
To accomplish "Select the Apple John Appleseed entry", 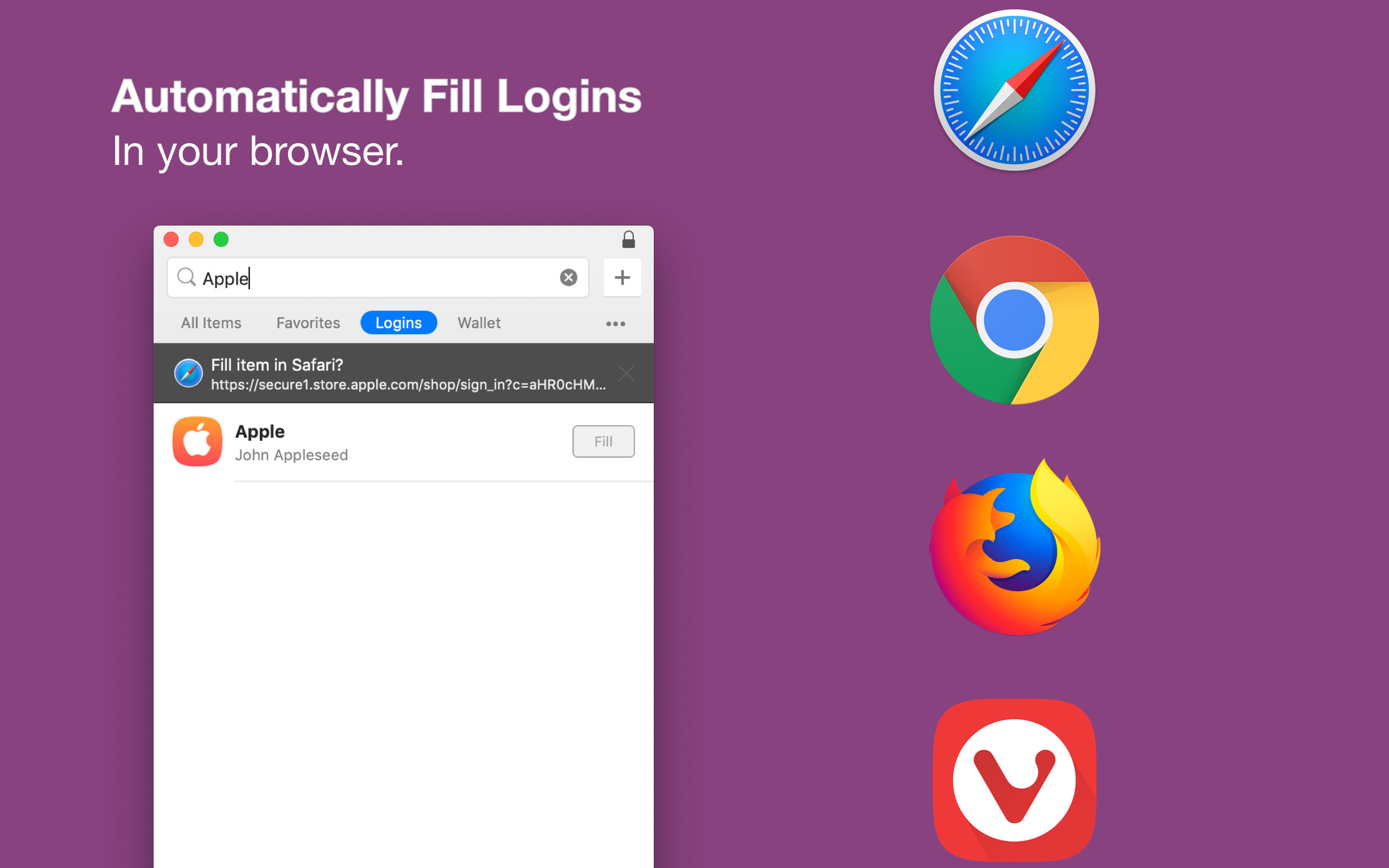I will coord(404,442).
